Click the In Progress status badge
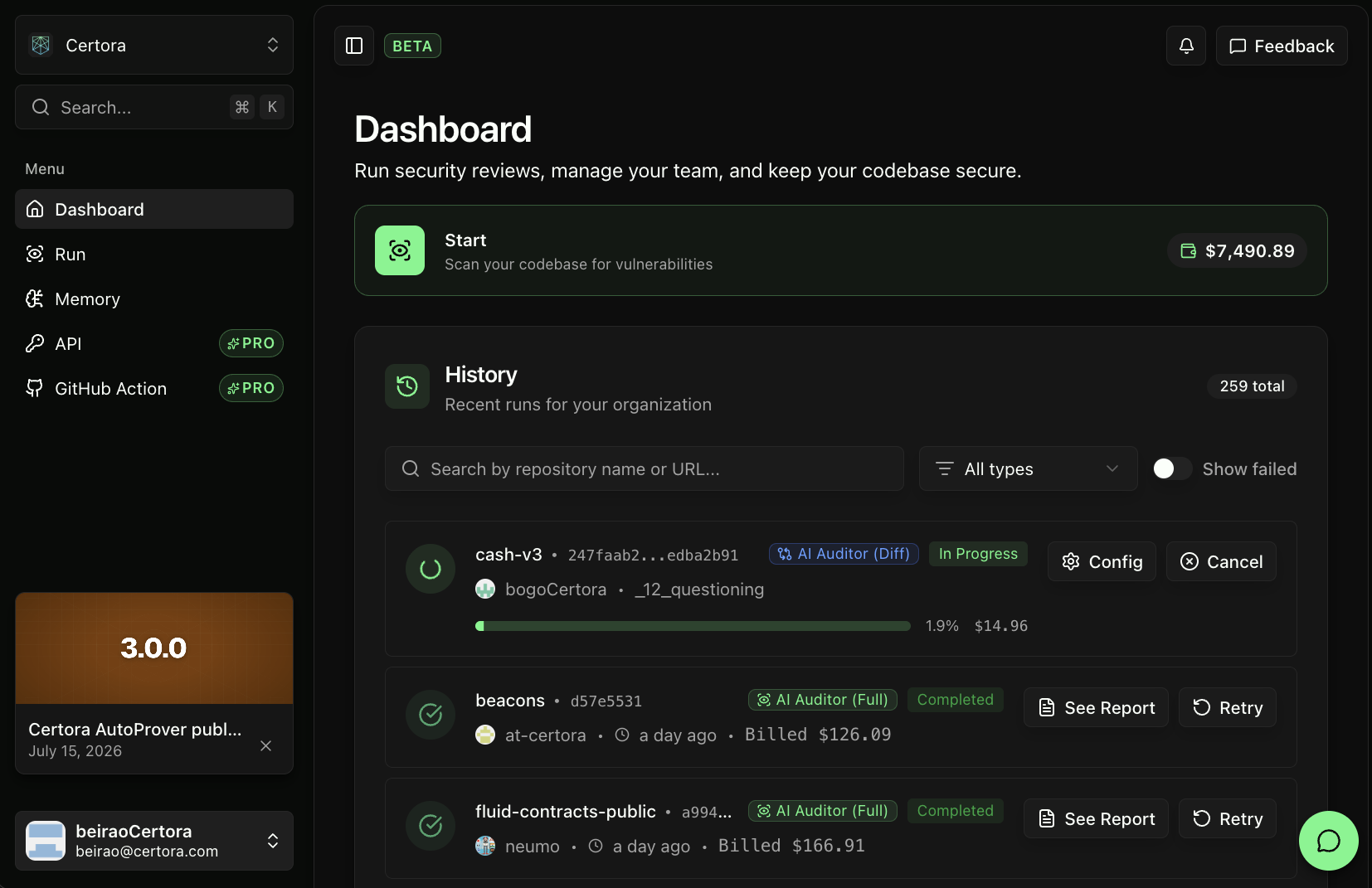 pos(978,554)
